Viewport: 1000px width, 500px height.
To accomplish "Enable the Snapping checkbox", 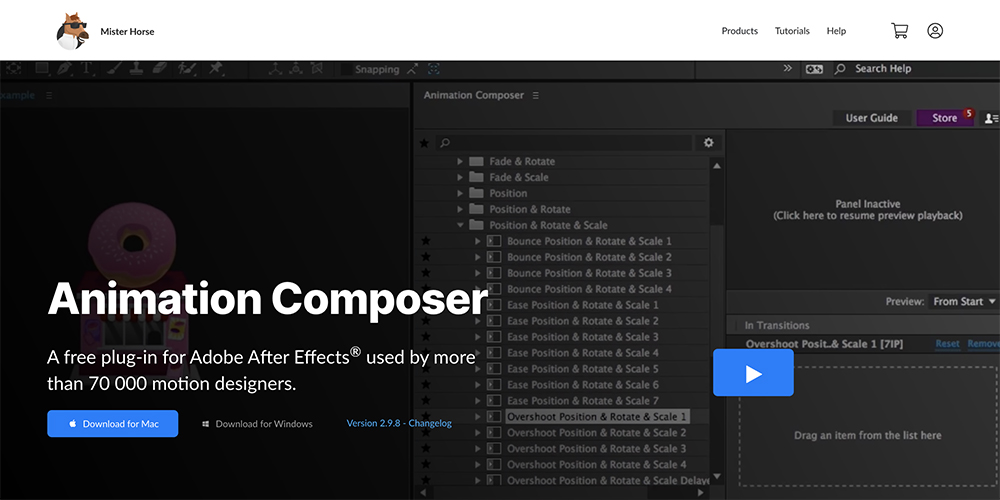I will [x=346, y=70].
